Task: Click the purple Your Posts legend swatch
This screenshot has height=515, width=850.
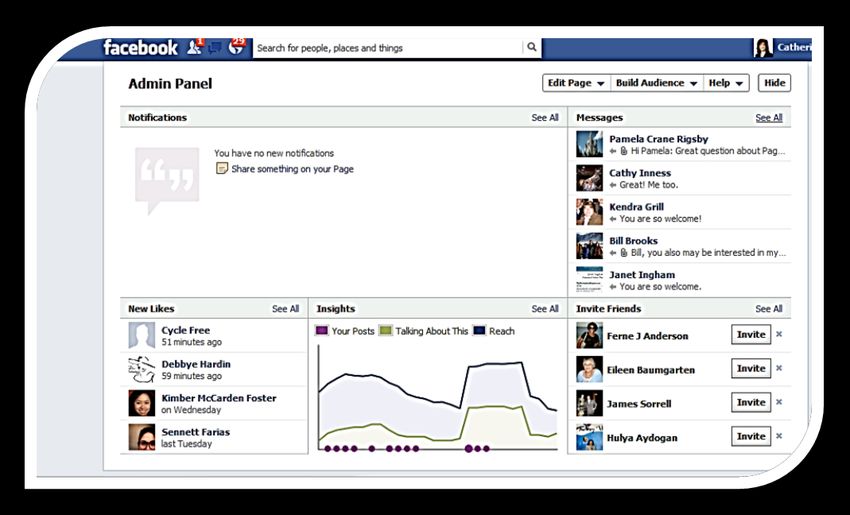Action: 321,330
